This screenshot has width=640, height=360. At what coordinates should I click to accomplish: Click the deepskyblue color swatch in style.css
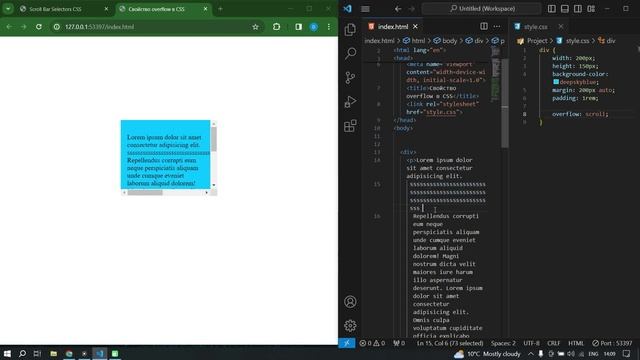(x=556, y=82)
